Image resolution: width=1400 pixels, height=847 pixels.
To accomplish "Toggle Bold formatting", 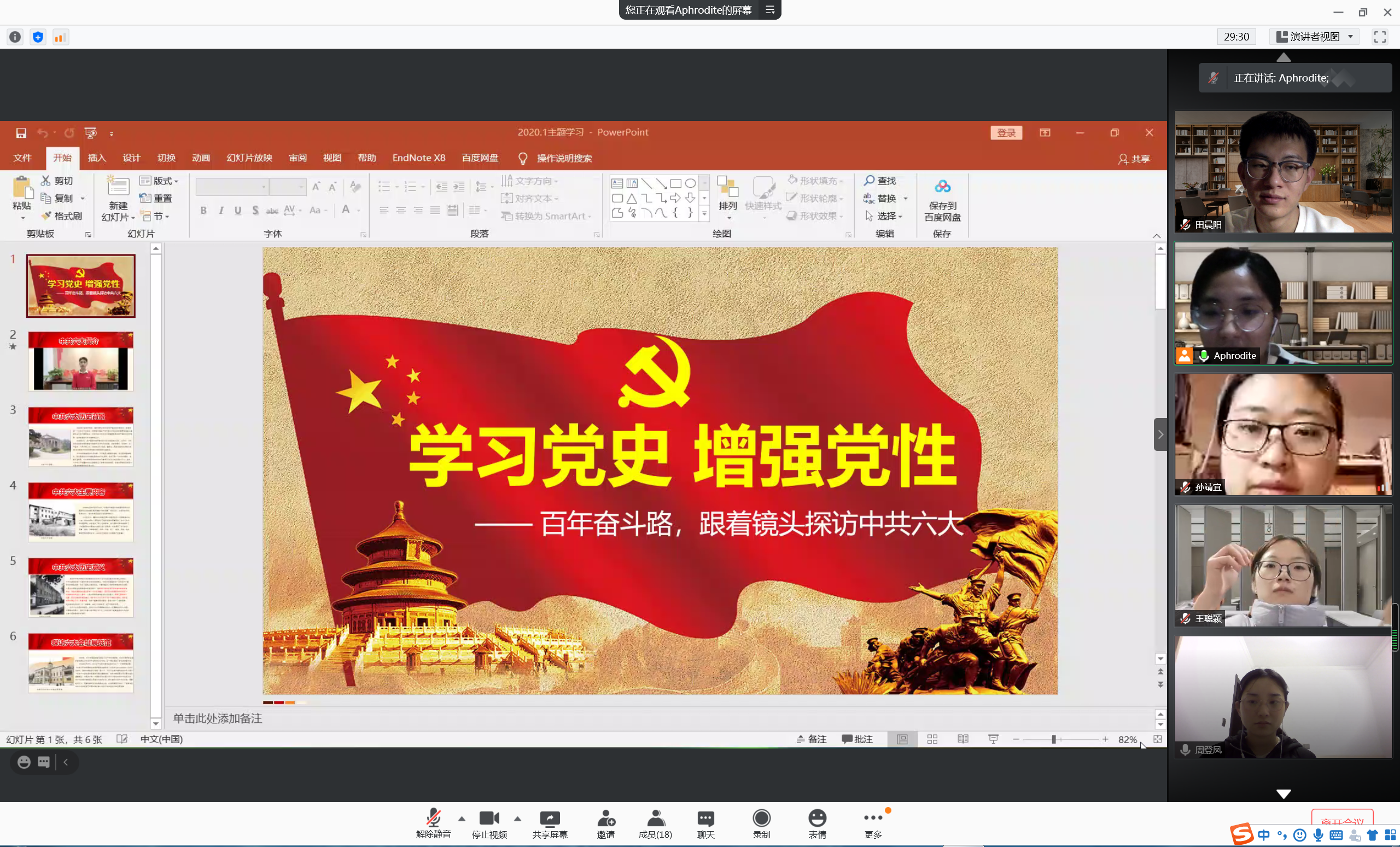I will coord(203,210).
